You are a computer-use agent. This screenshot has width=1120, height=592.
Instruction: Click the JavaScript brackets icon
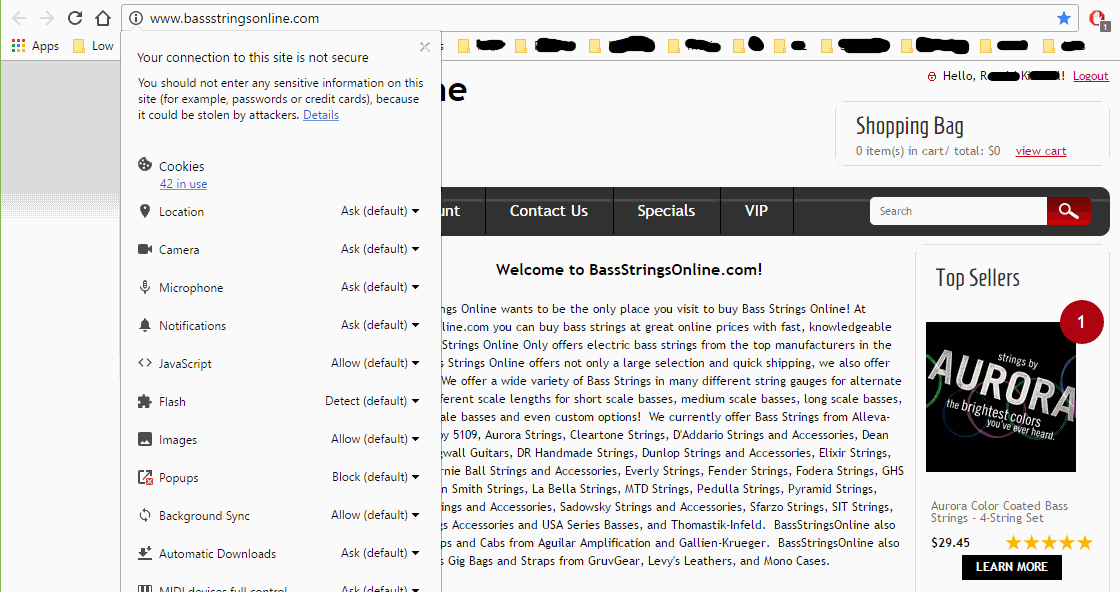(145, 363)
